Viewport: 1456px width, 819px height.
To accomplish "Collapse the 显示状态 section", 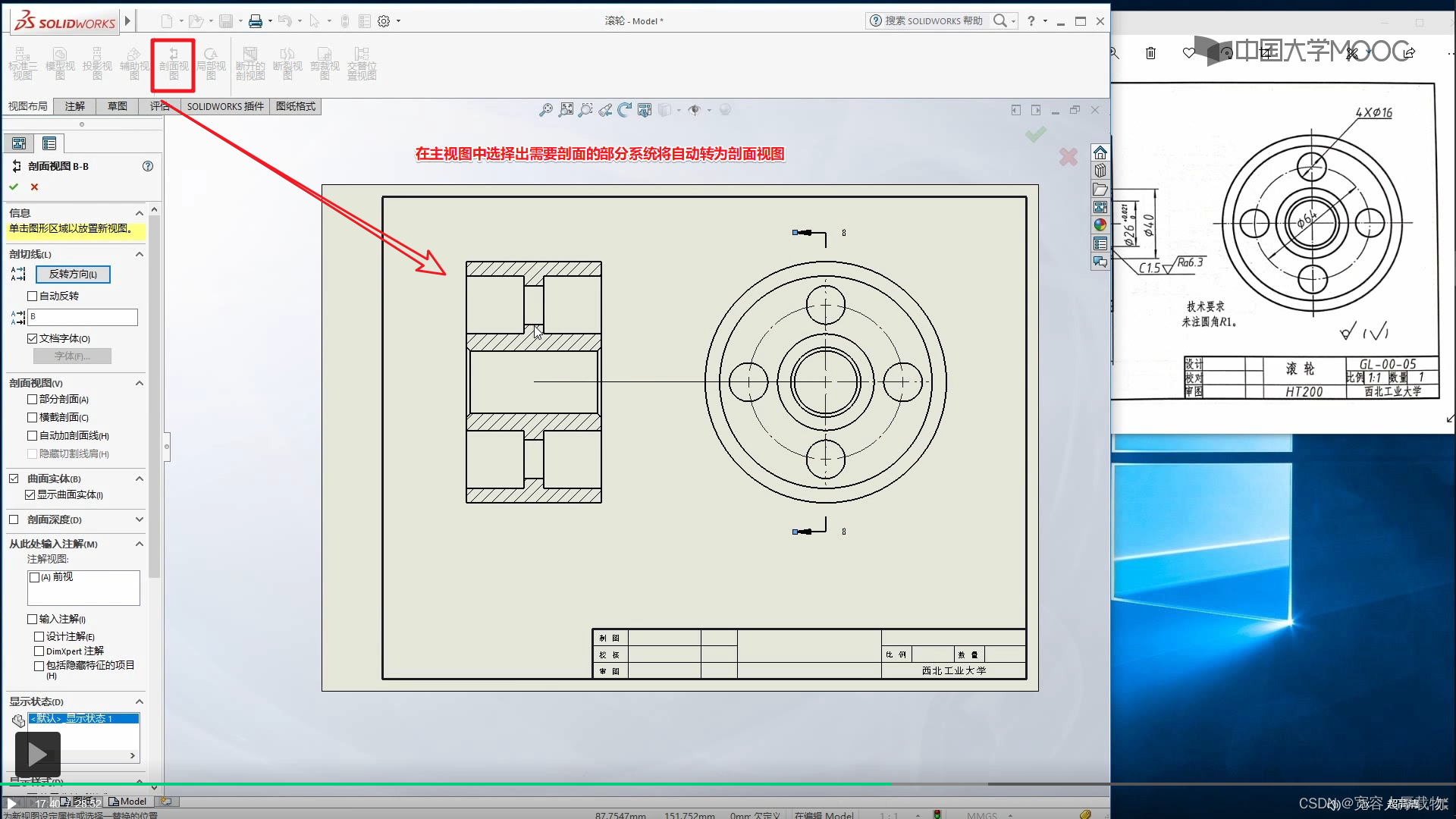I will 140,701.
